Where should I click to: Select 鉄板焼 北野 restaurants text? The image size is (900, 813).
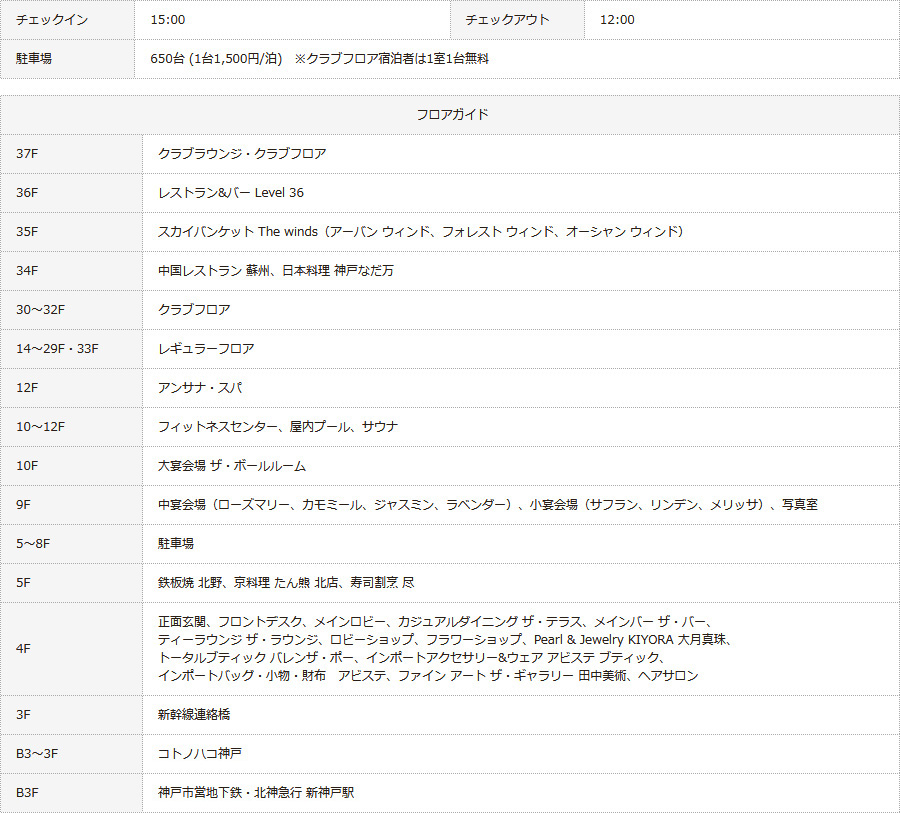pyautogui.click(x=286, y=583)
